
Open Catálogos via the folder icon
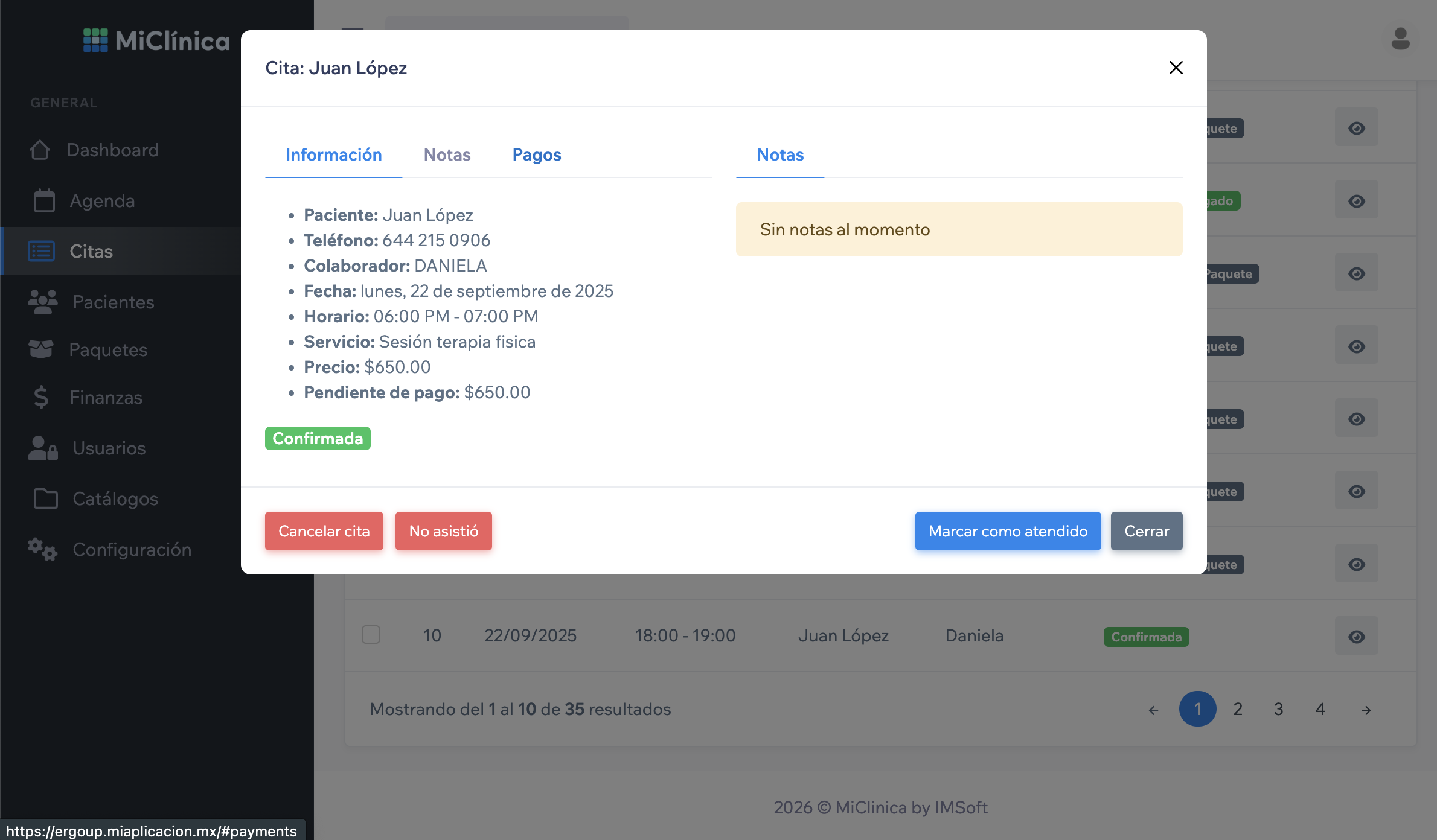point(45,498)
